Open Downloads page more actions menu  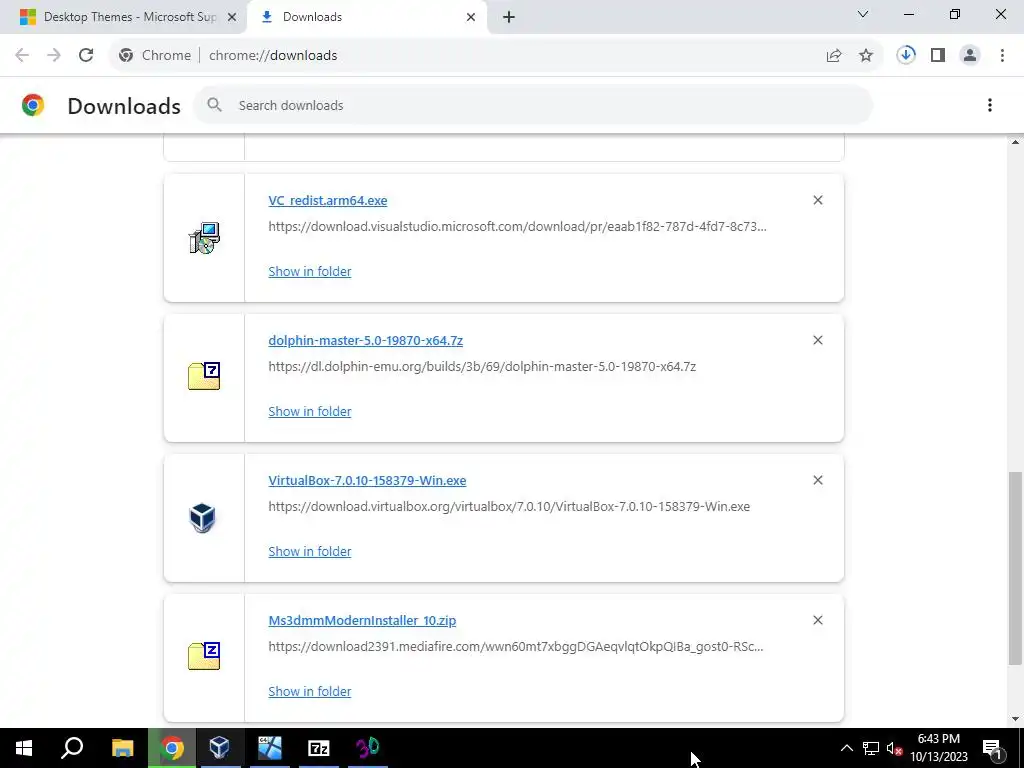coord(989,105)
